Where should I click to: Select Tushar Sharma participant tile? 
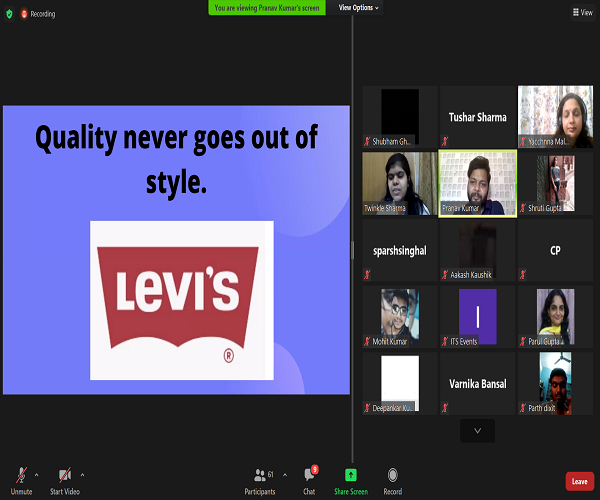click(478, 117)
